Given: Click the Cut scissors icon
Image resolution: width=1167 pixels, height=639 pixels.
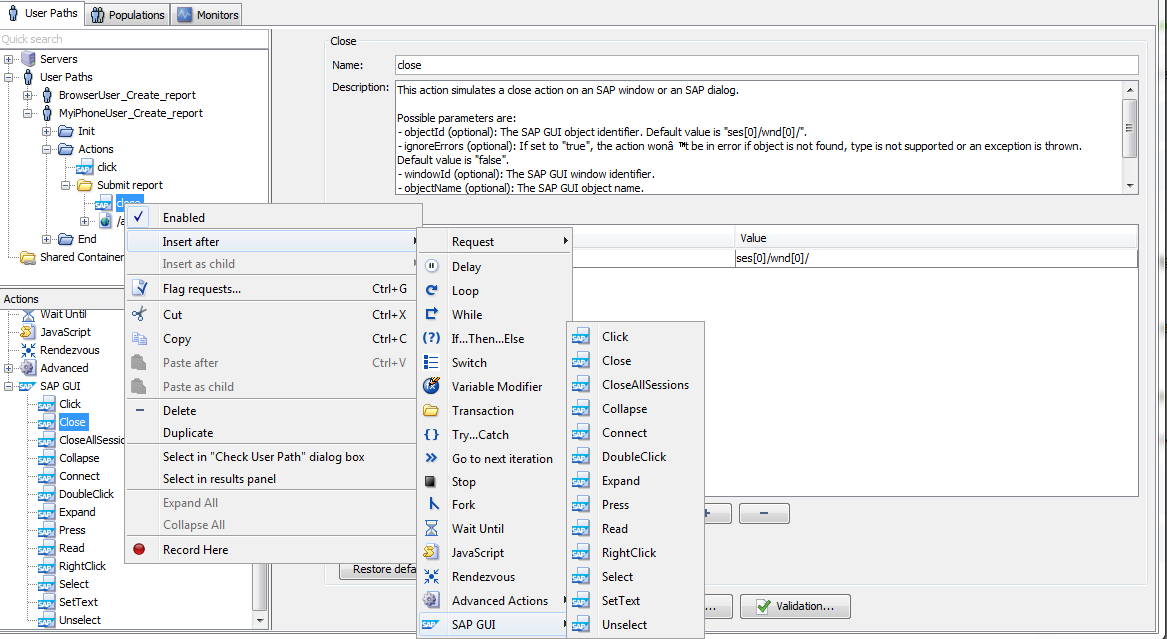Looking at the screenshot, I should pos(140,315).
